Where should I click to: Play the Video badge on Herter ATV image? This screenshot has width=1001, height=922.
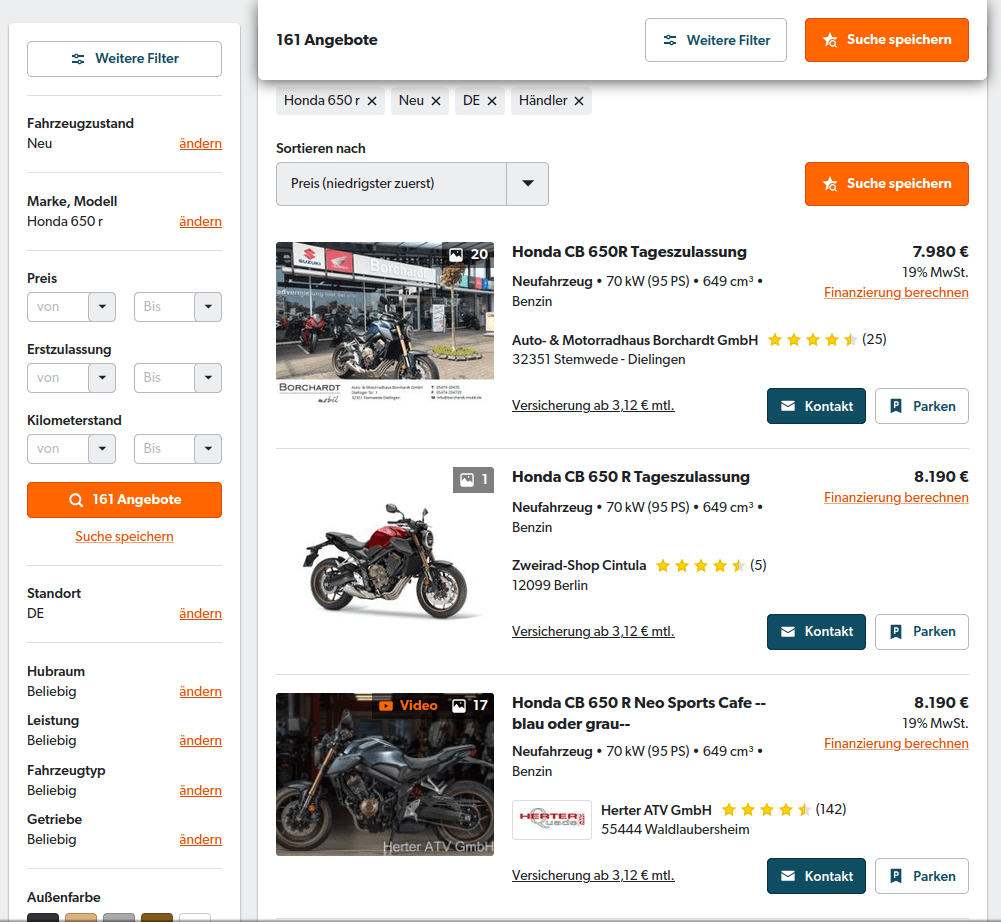coord(408,706)
